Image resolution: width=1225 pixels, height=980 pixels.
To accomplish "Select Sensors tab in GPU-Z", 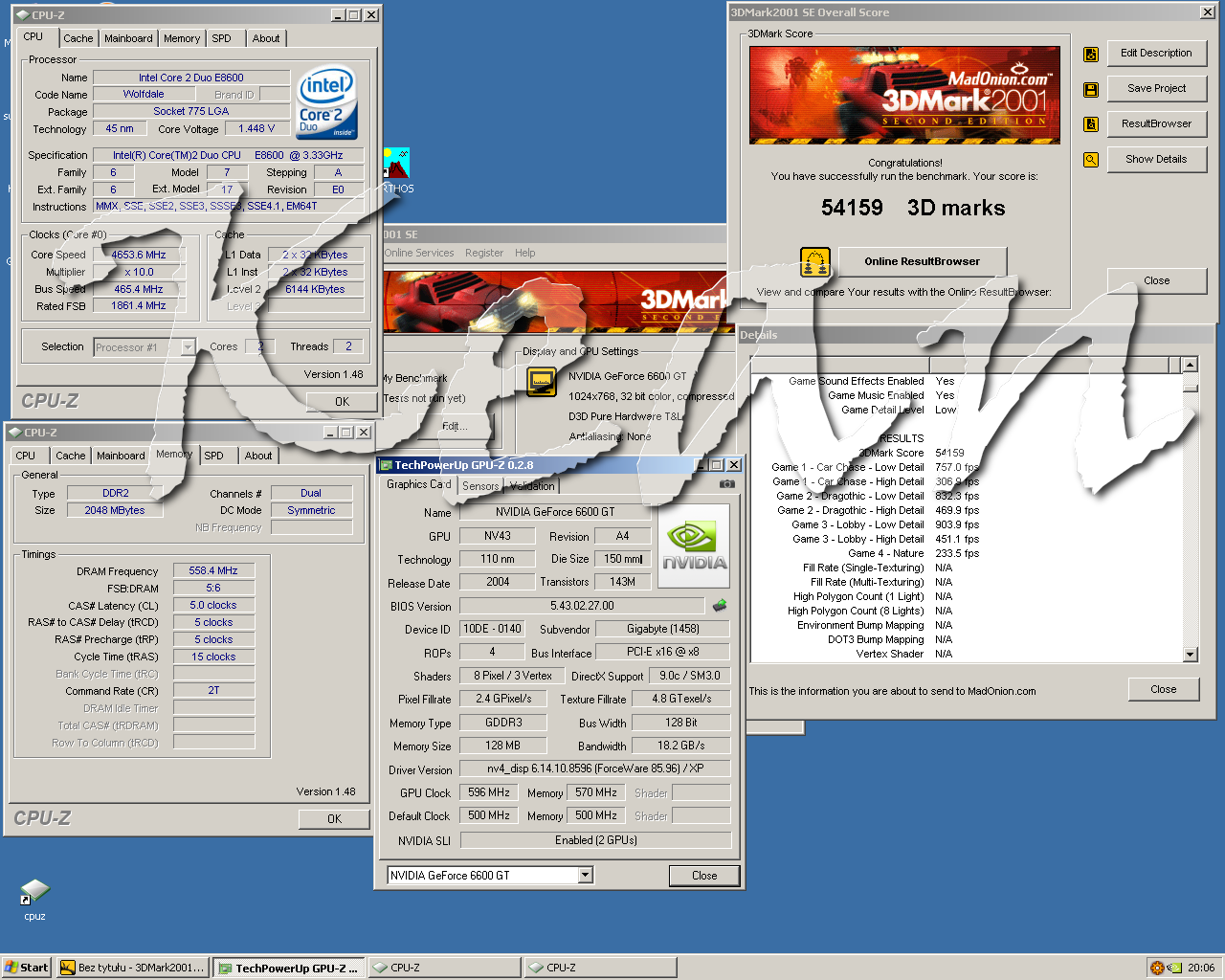I will pos(480,486).
